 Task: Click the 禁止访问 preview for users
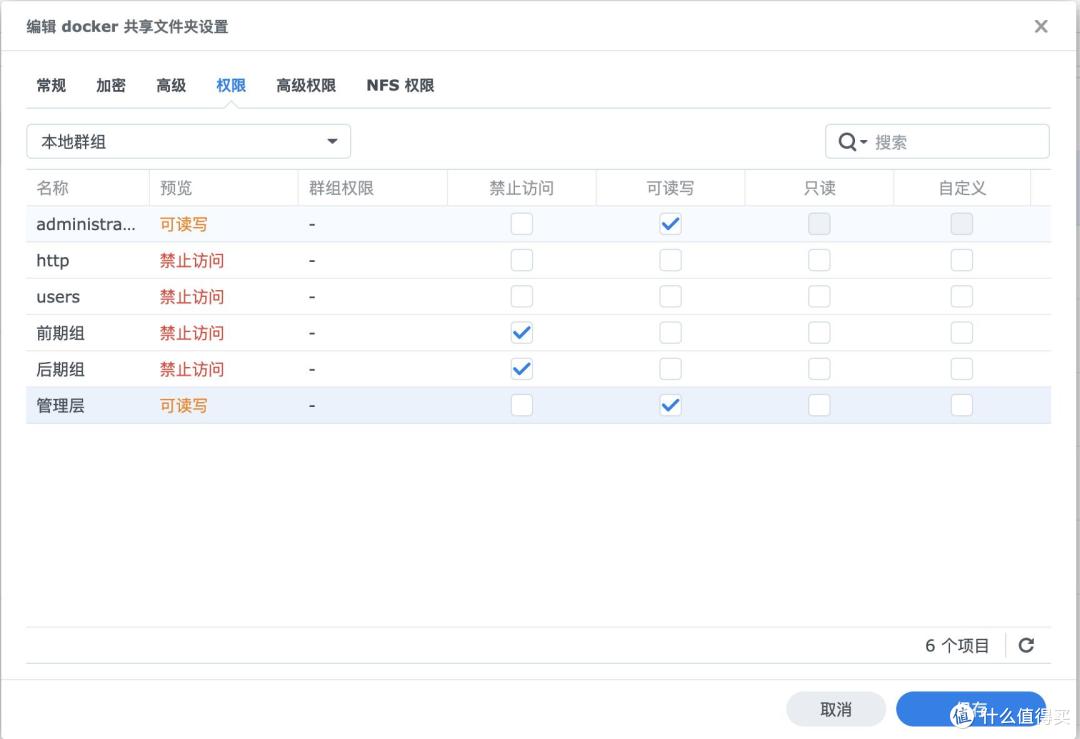[x=191, y=297]
